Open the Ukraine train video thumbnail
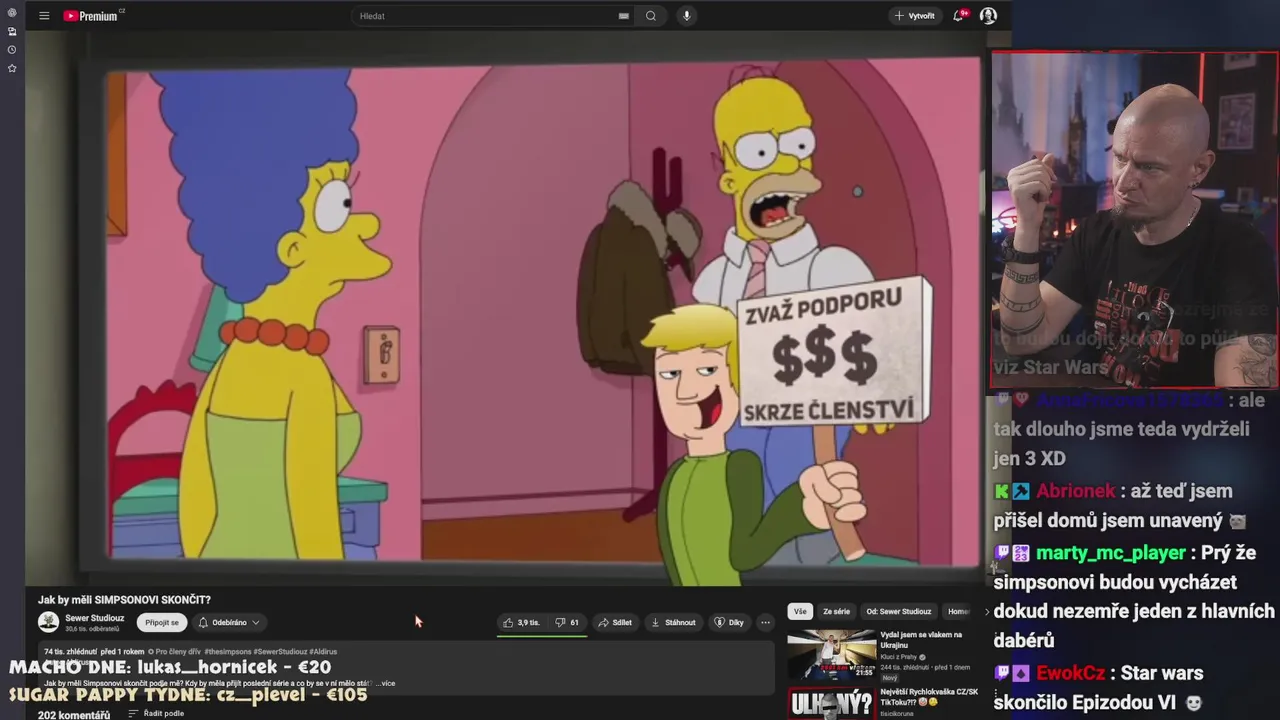 831,654
